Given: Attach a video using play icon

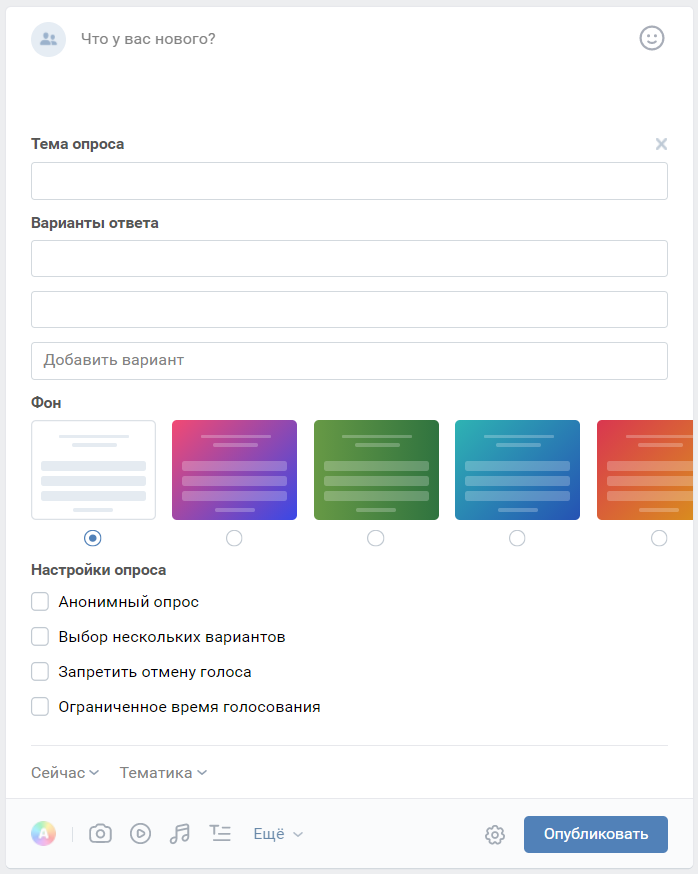Looking at the screenshot, I should coord(140,833).
